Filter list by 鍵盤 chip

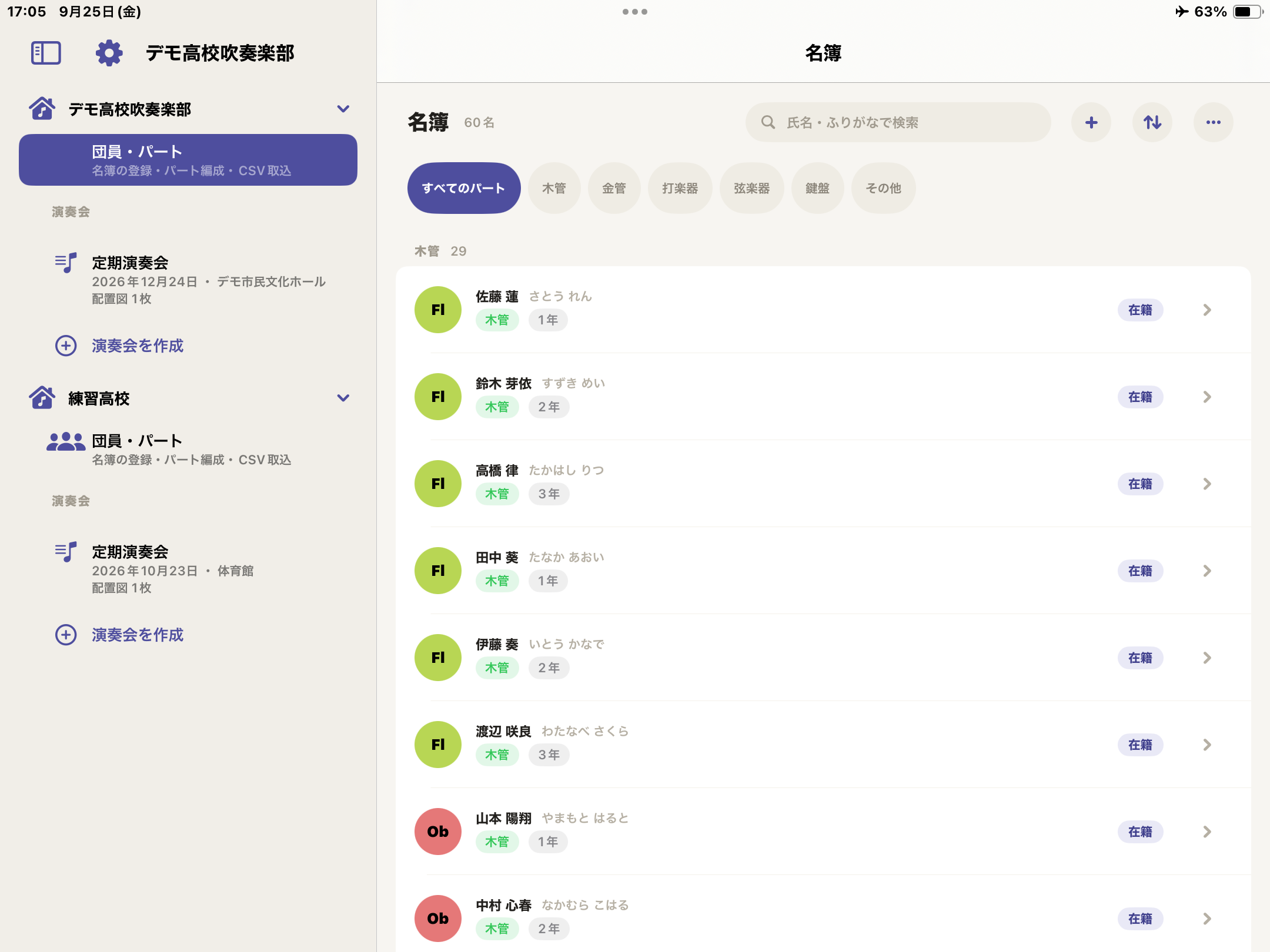pyautogui.click(x=817, y=188)
